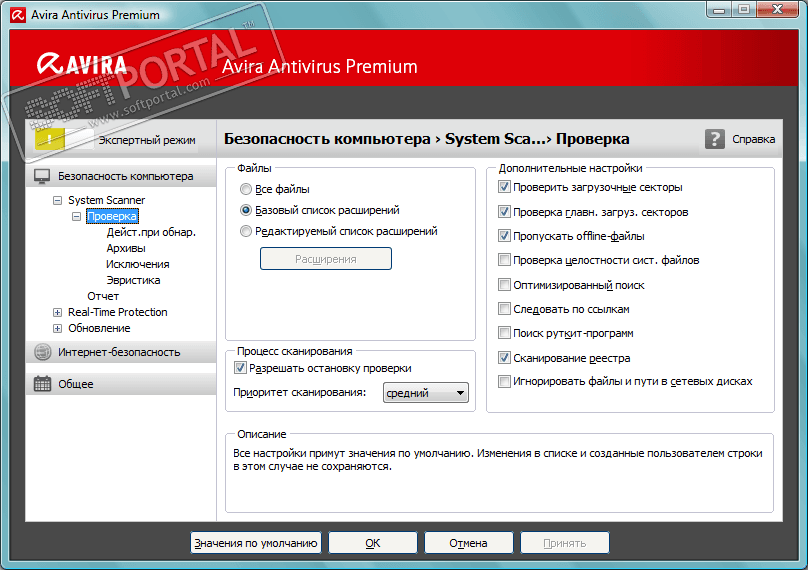Select Real-Time Protection in the tree
Image resolution: width=808 pixels, height=570 pixels.
pyautogui.click(x=117, y=312)
